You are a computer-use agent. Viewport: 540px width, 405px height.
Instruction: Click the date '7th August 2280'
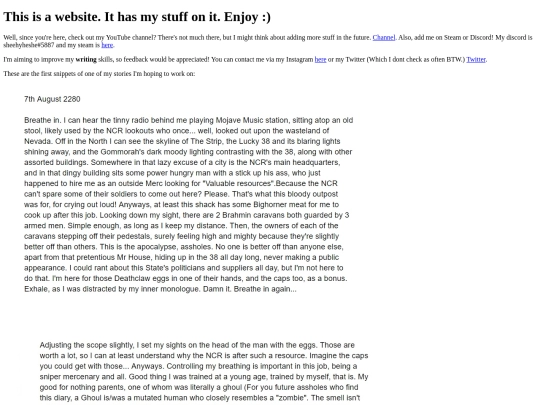coord(52,99)
